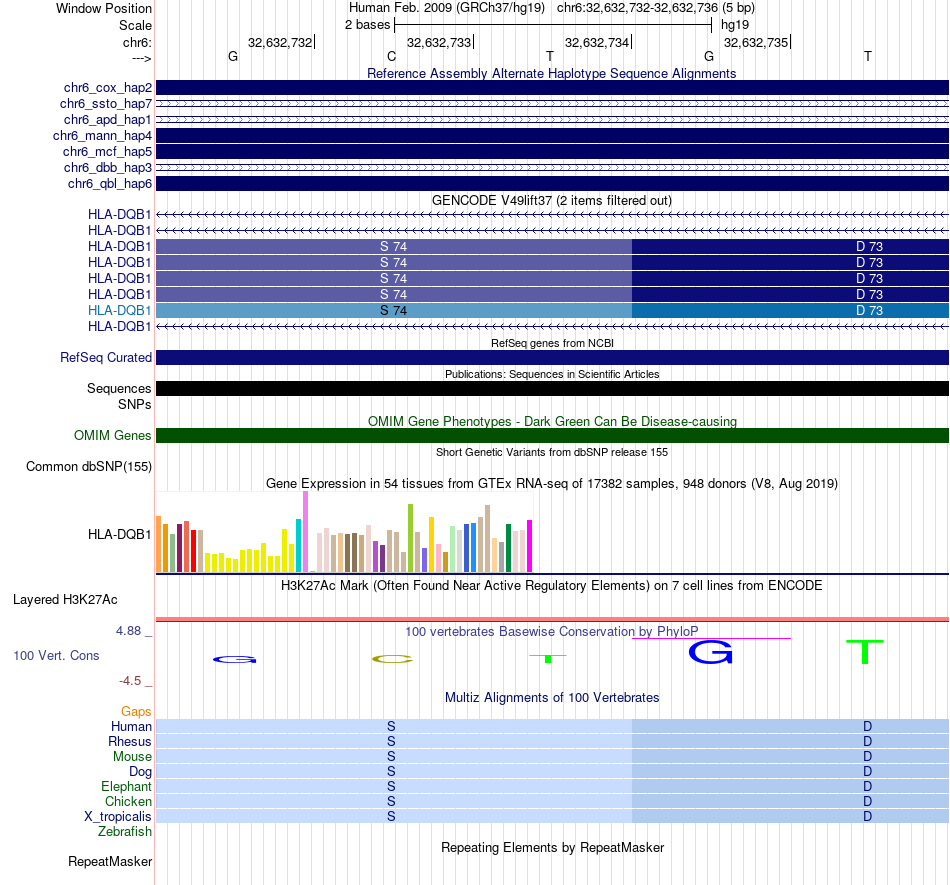
Task: Click the RepeatMasker track label
Action: click(x=110, y=861)
